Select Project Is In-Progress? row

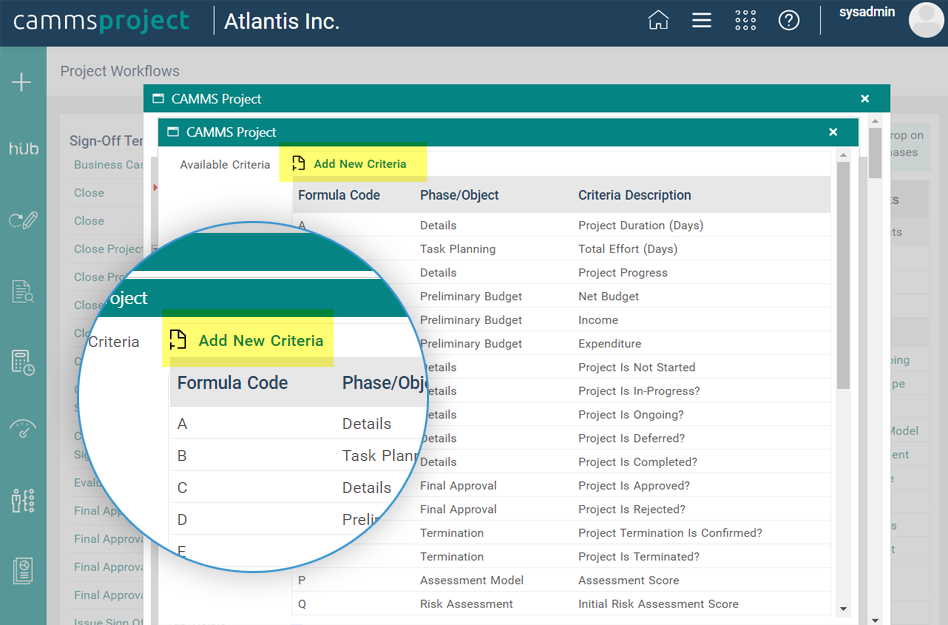(561, 391)
